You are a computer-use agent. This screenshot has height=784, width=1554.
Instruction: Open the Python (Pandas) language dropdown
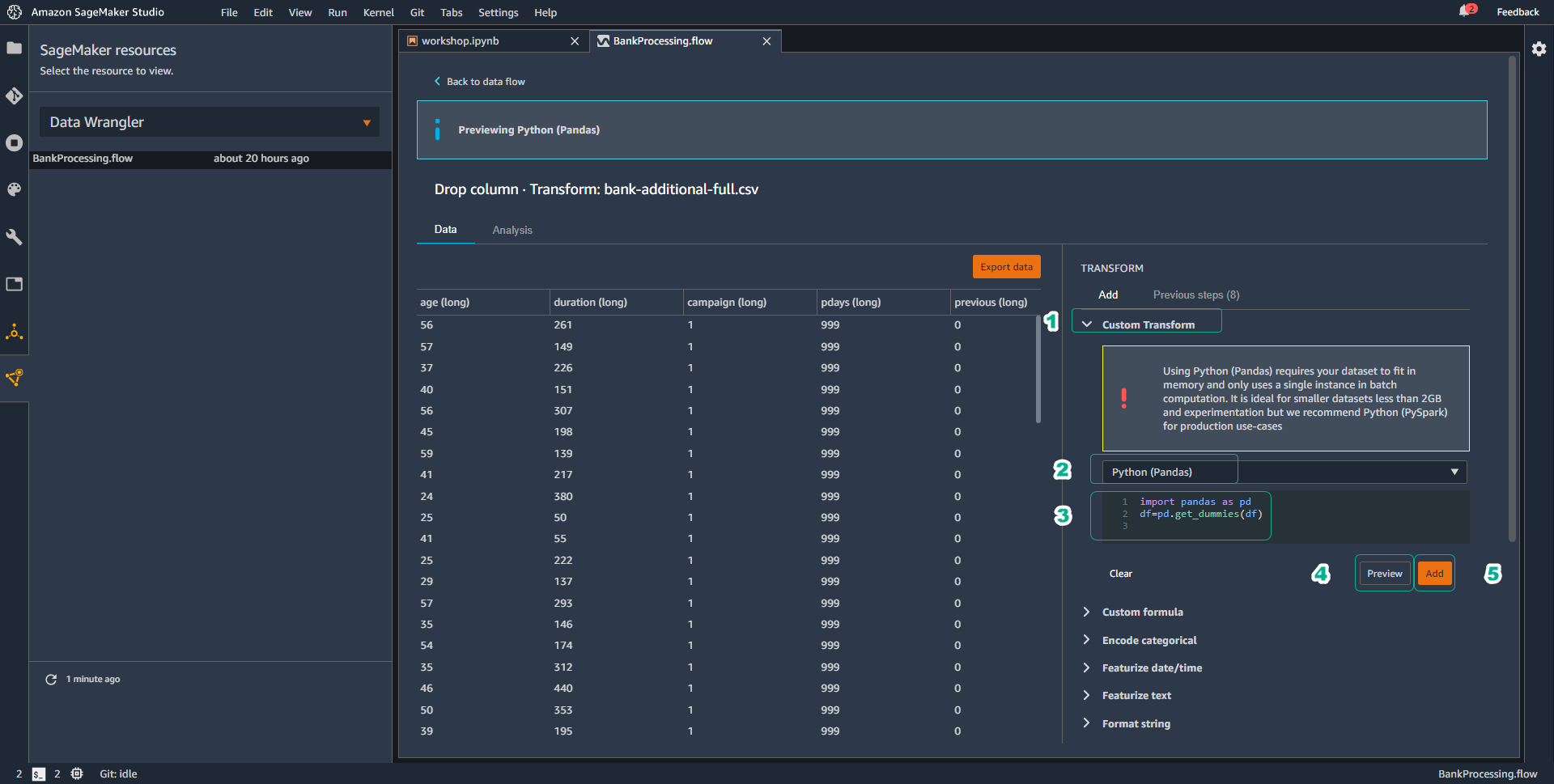pyautogui.click(x=1284, y=473)
